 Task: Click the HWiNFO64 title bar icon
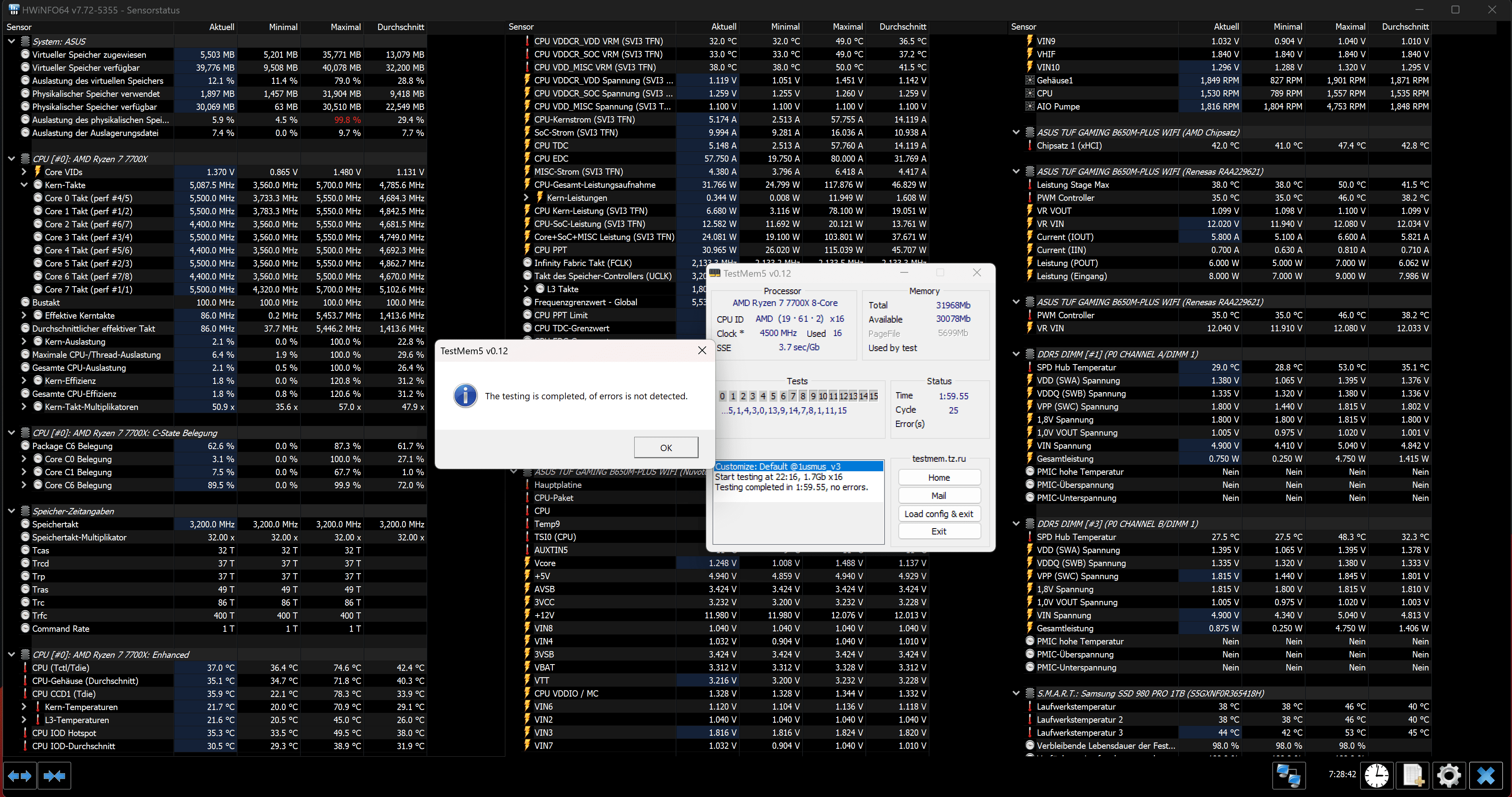(x=13, y=9)
